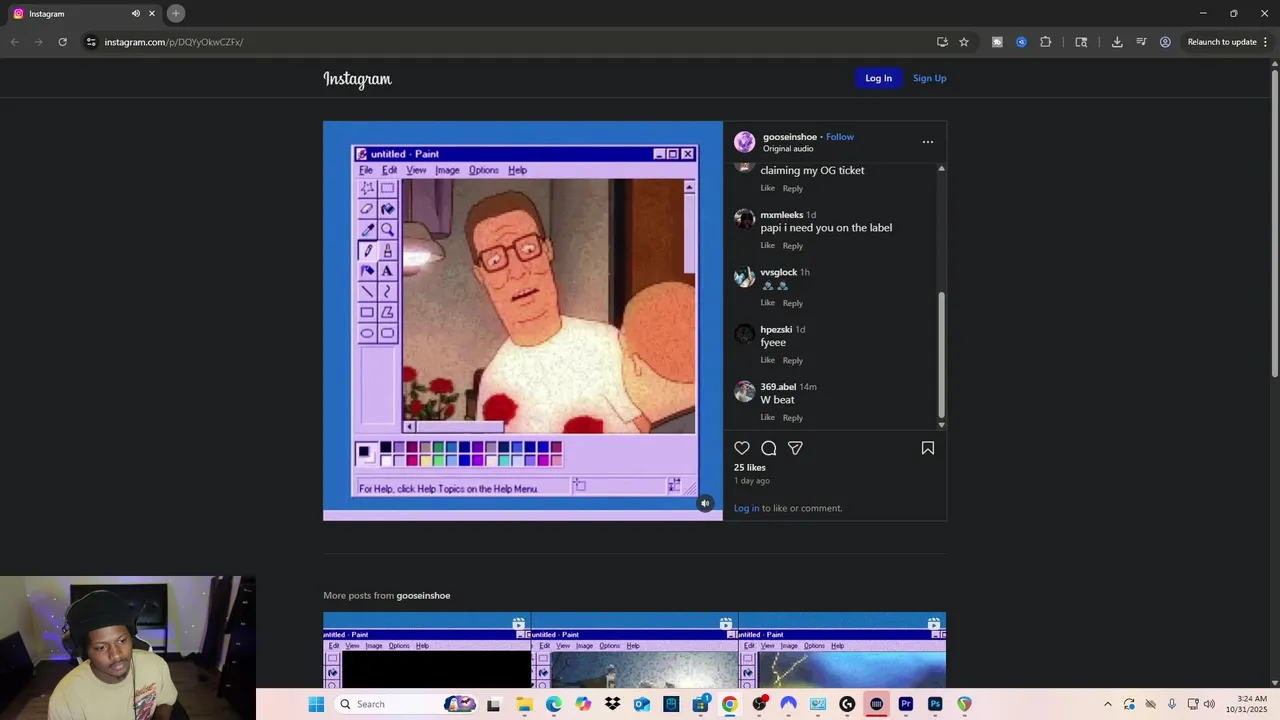Open the 369.abel commenter profile

coord(778,387)
